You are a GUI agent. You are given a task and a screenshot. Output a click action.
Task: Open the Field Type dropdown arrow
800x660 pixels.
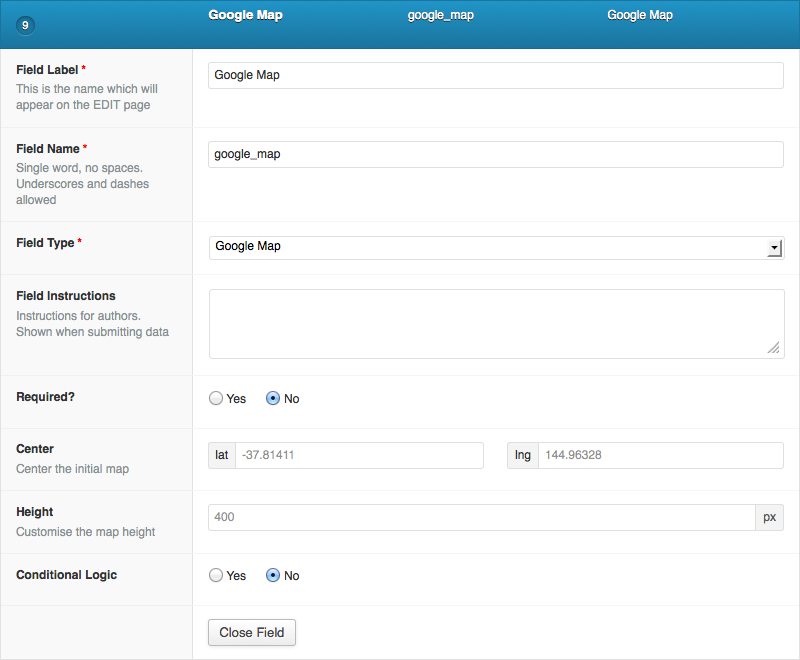(774, 248)
